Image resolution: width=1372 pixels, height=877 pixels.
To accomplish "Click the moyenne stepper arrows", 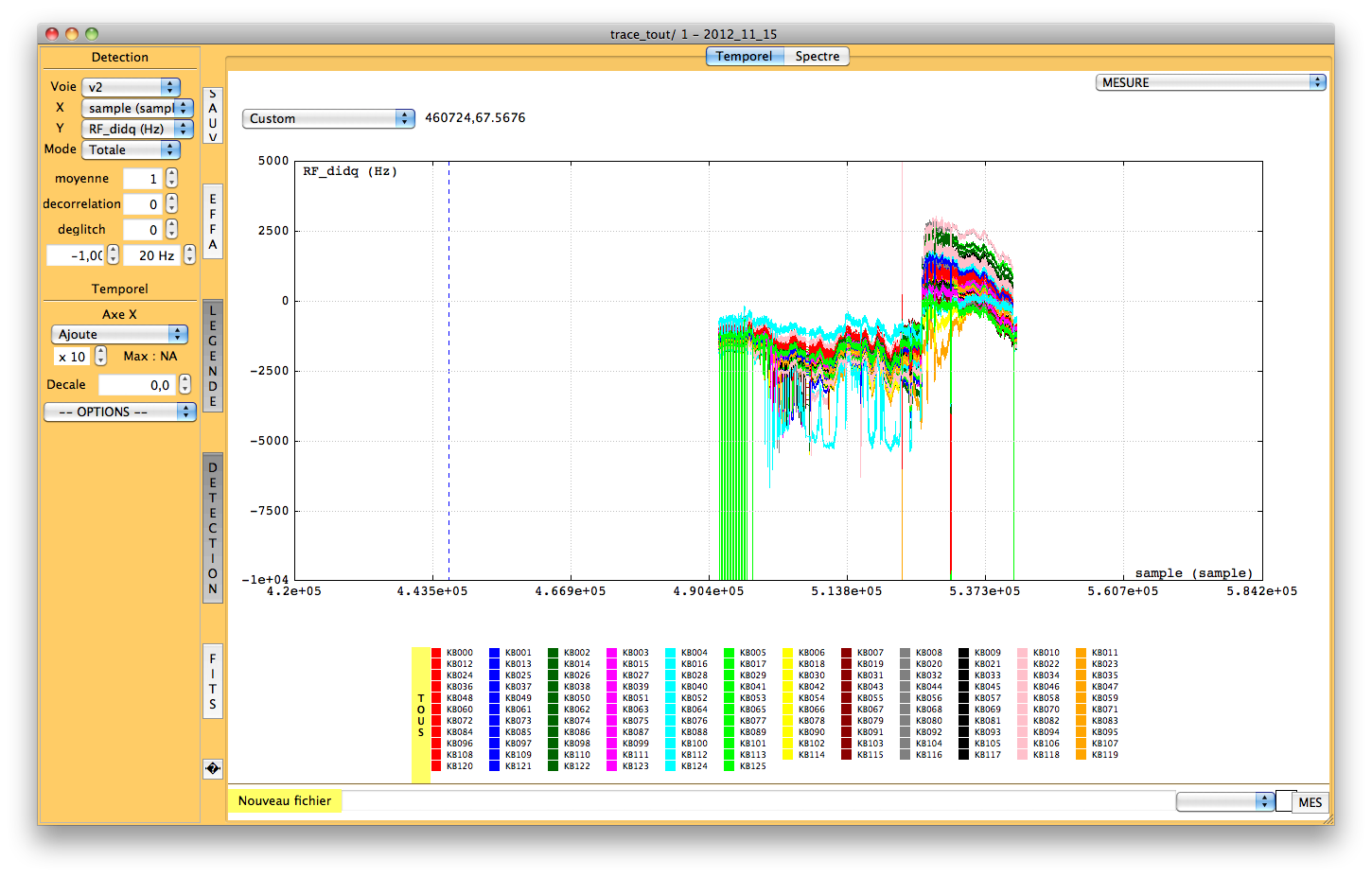I will [x=171, y=179].
